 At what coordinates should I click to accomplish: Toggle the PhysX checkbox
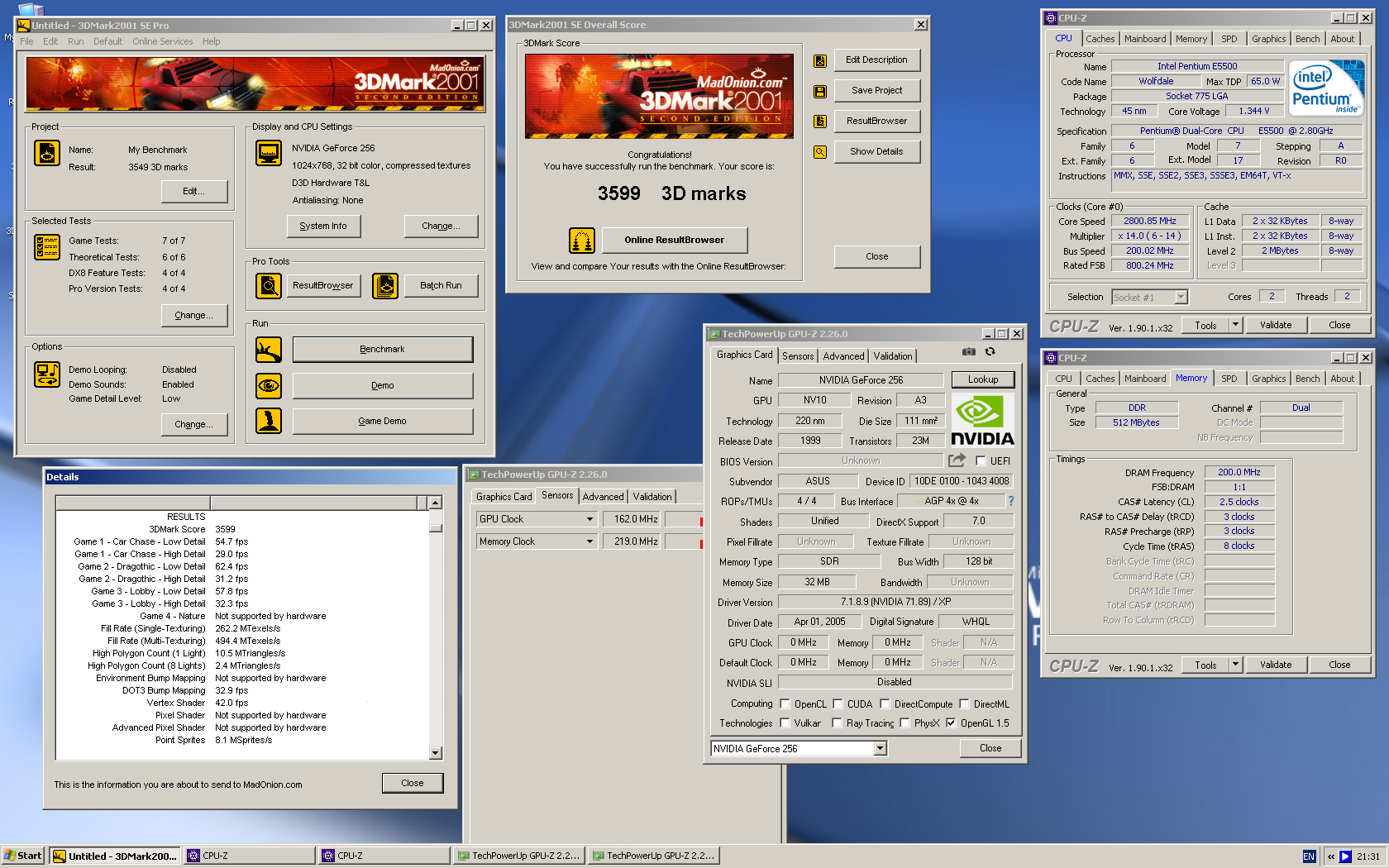pos(905,723)
